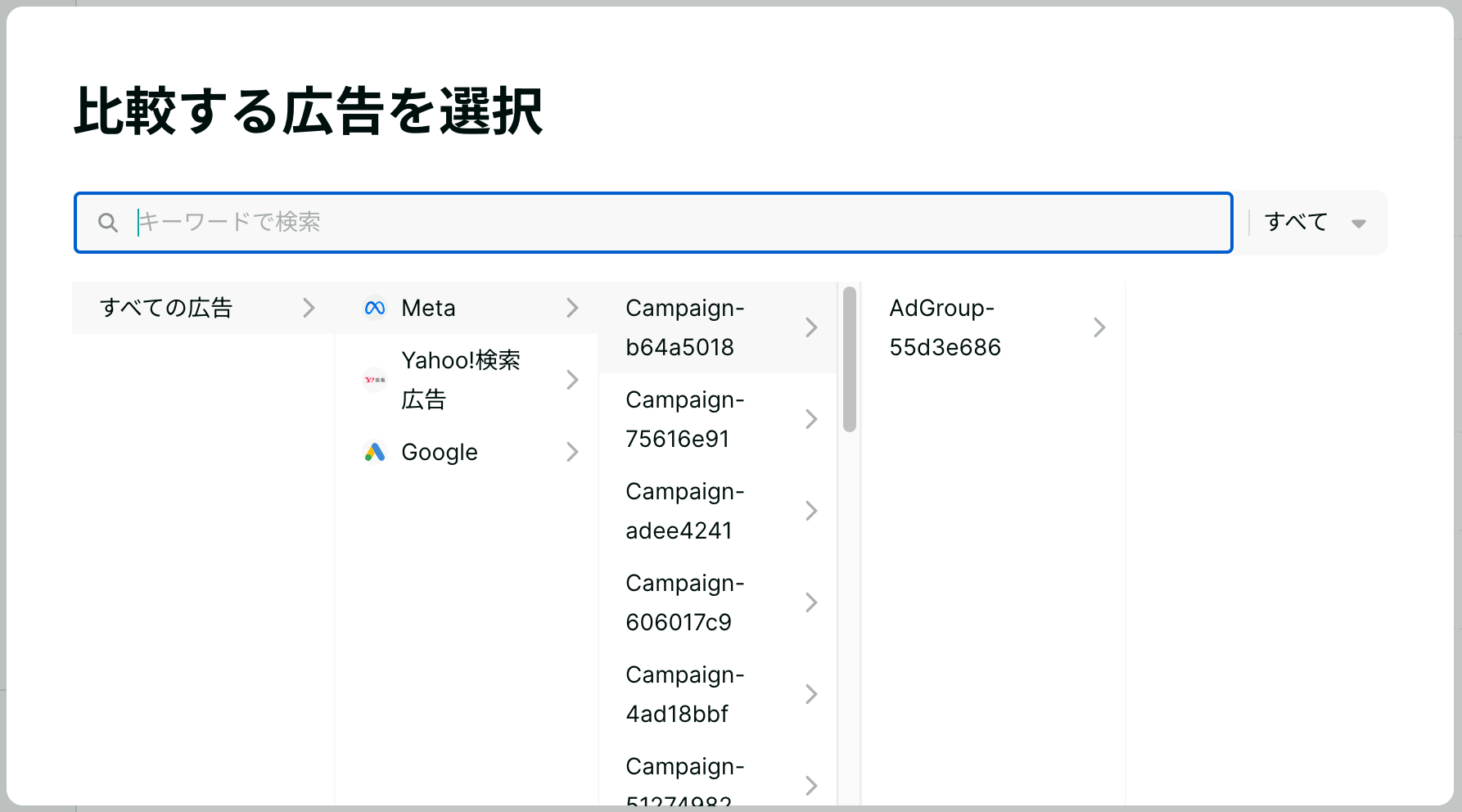Screen dimensions: 1462x812
Task: Expand chevron of Campaign-606017c9
Action: [x=811, y=602]
